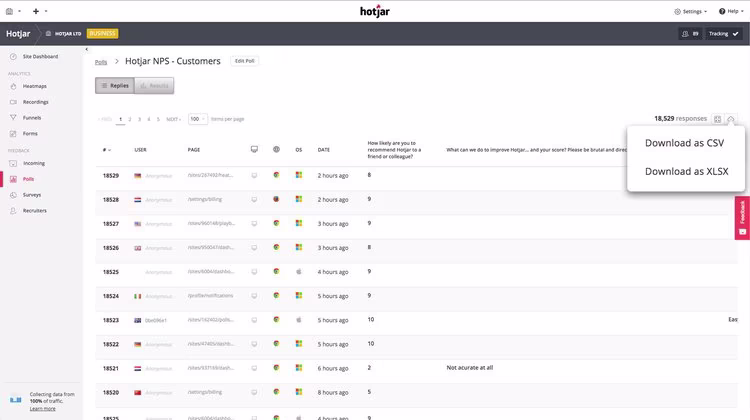Collapse the sidebar with the arrow

click(87, 49)
